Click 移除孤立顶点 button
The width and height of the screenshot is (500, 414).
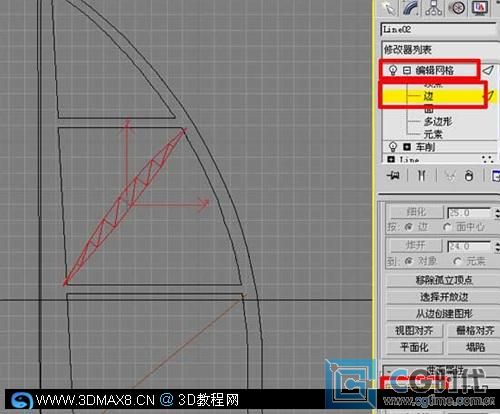click(444, 280)
